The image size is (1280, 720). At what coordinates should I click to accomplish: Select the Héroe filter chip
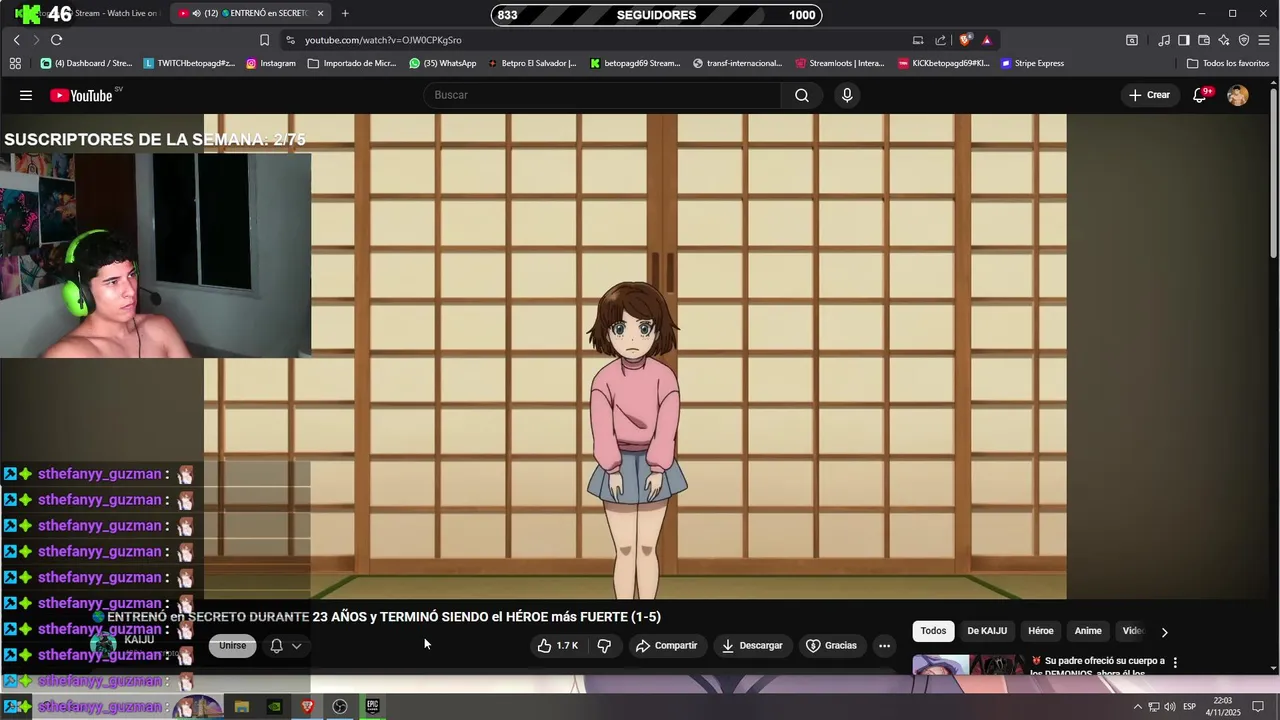[x=1041, y=631]
